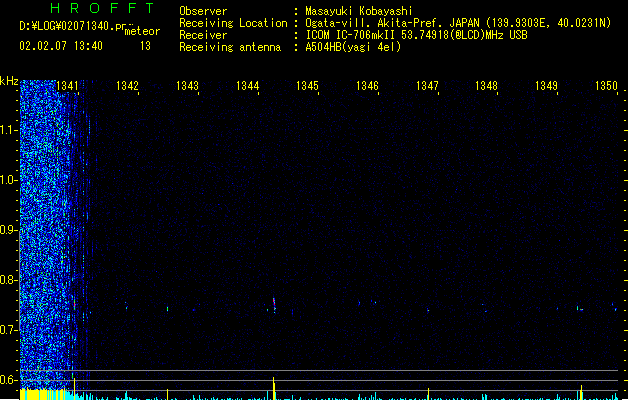
Task: Click the 1349 time axis label
Action: click(x=546, y=86)
